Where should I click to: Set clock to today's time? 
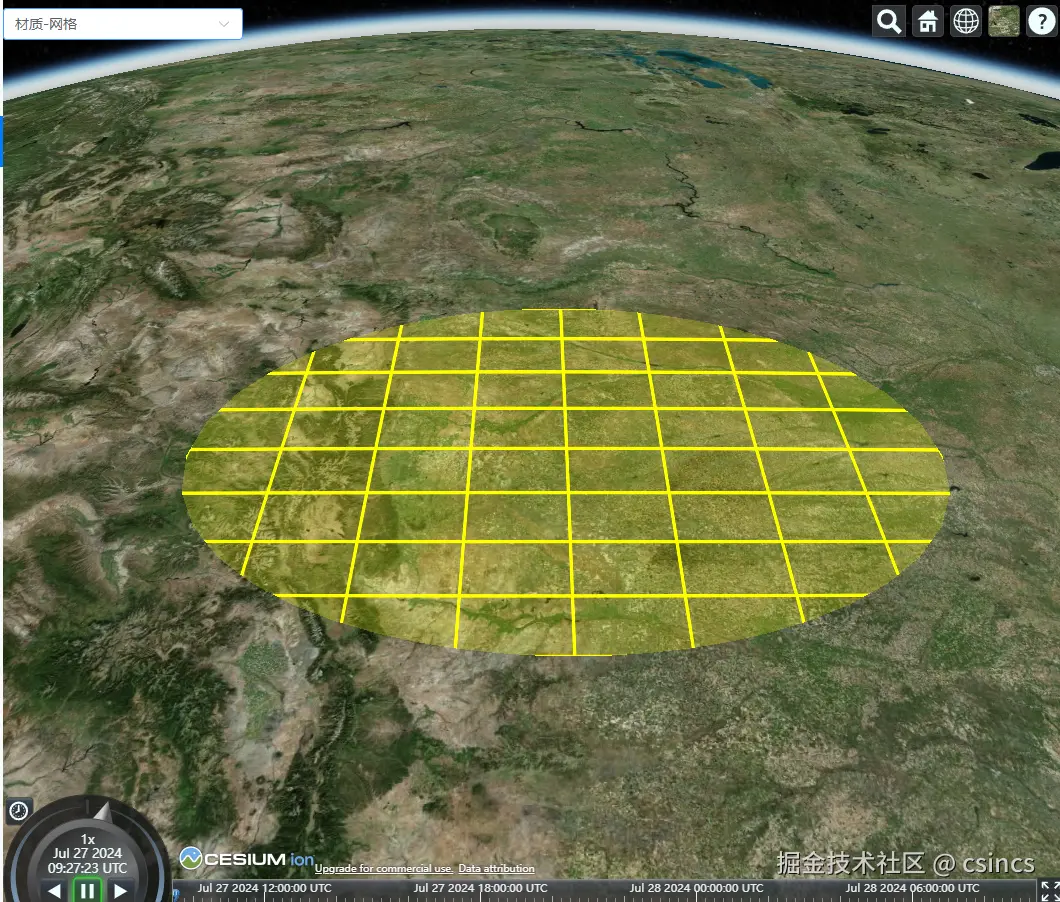[x=18, y=810]
